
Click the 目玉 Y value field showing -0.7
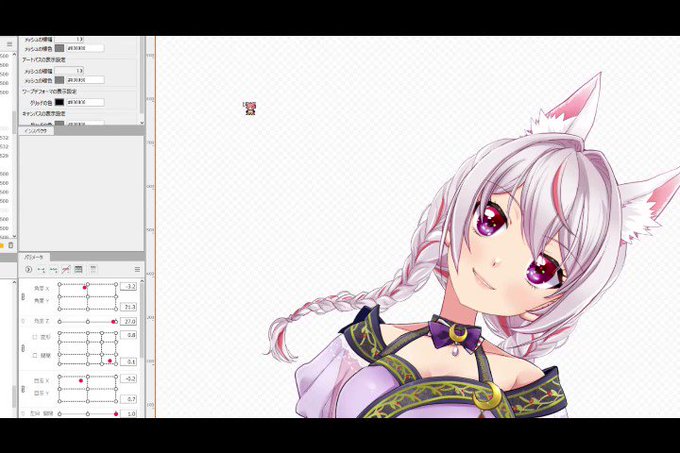(129, 399)
